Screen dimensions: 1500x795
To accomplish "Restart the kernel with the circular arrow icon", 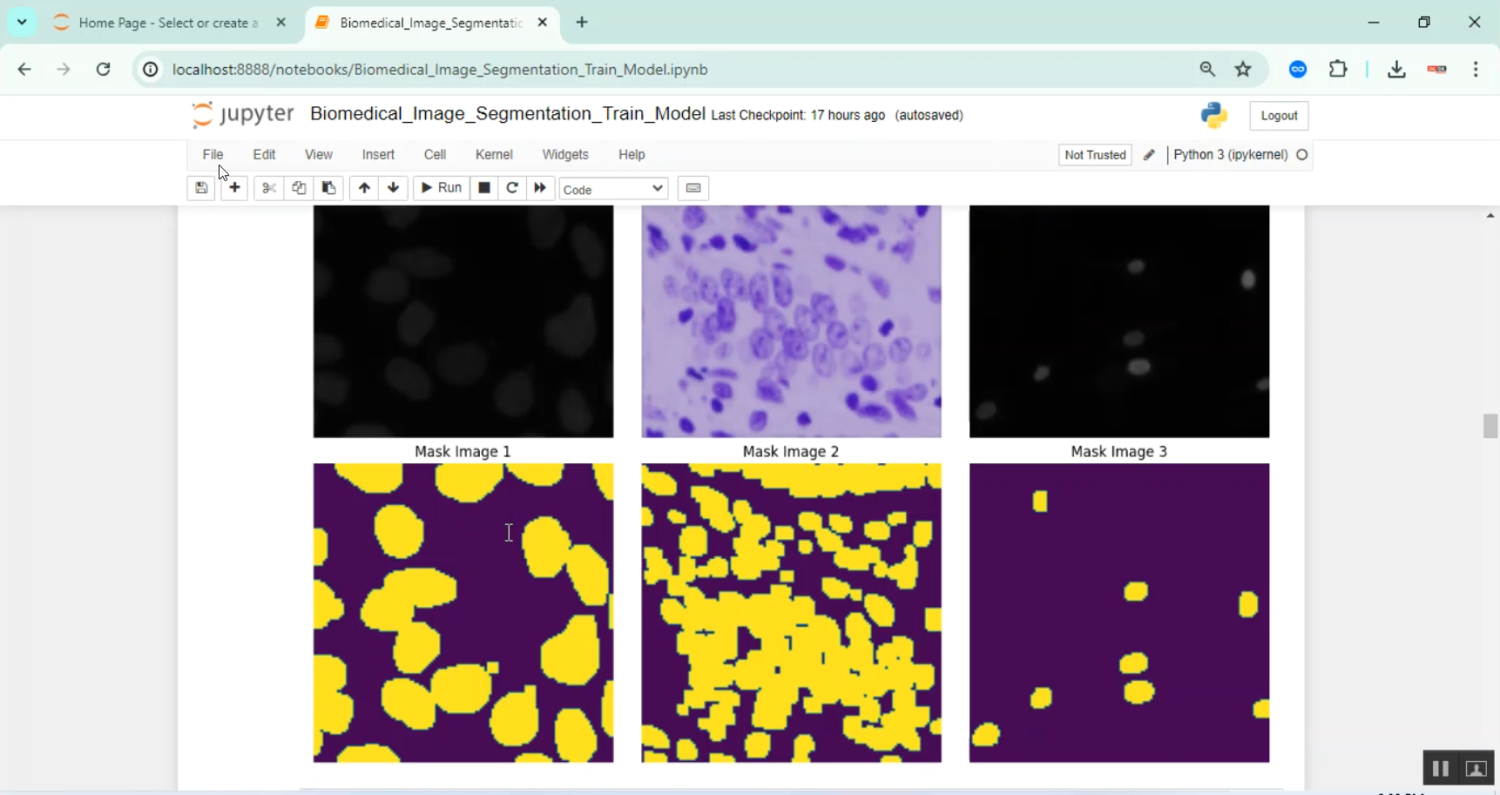I will pos(512,188).
